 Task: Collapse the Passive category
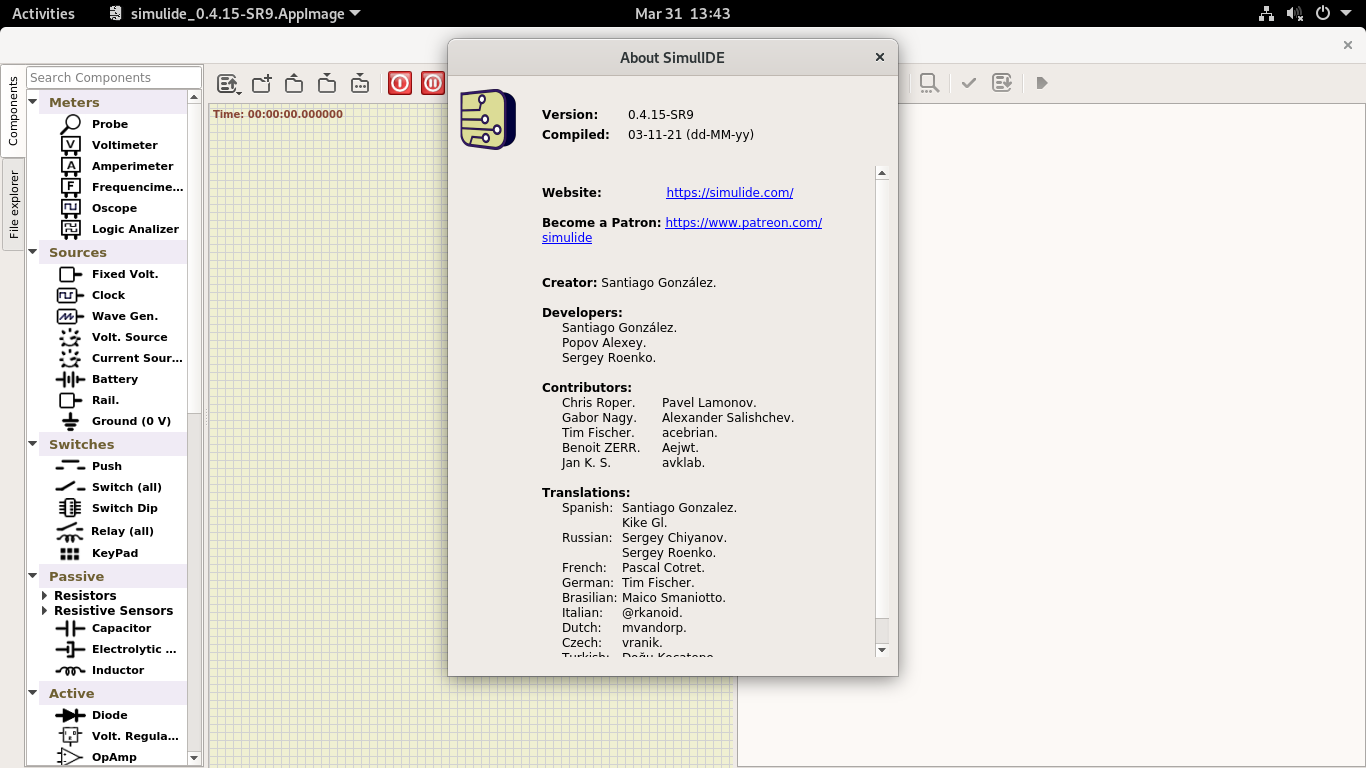tap(32, 576)
